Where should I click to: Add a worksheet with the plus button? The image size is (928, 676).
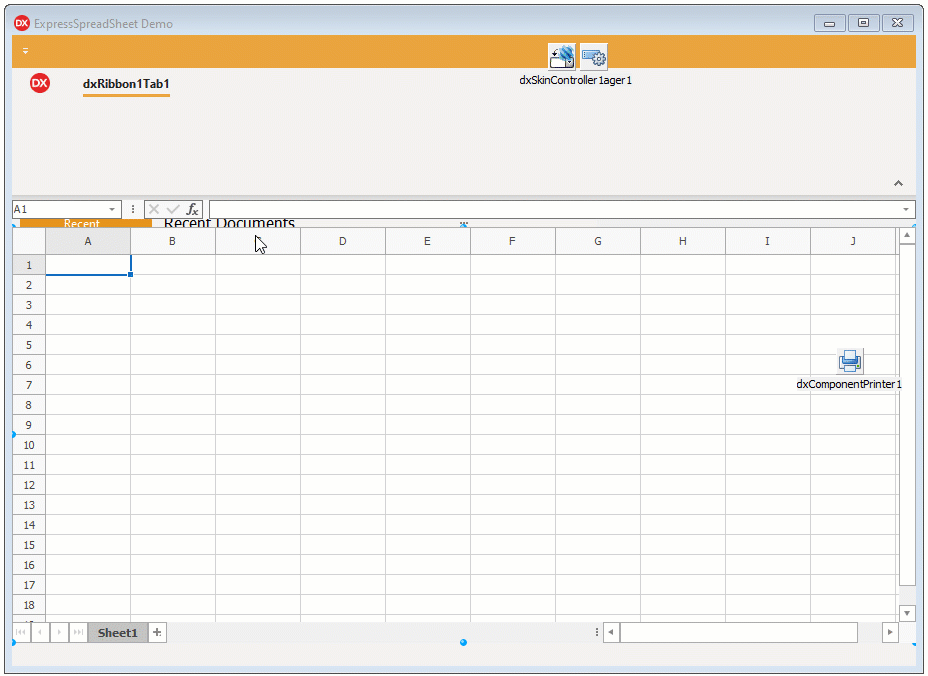pos(156,632)
